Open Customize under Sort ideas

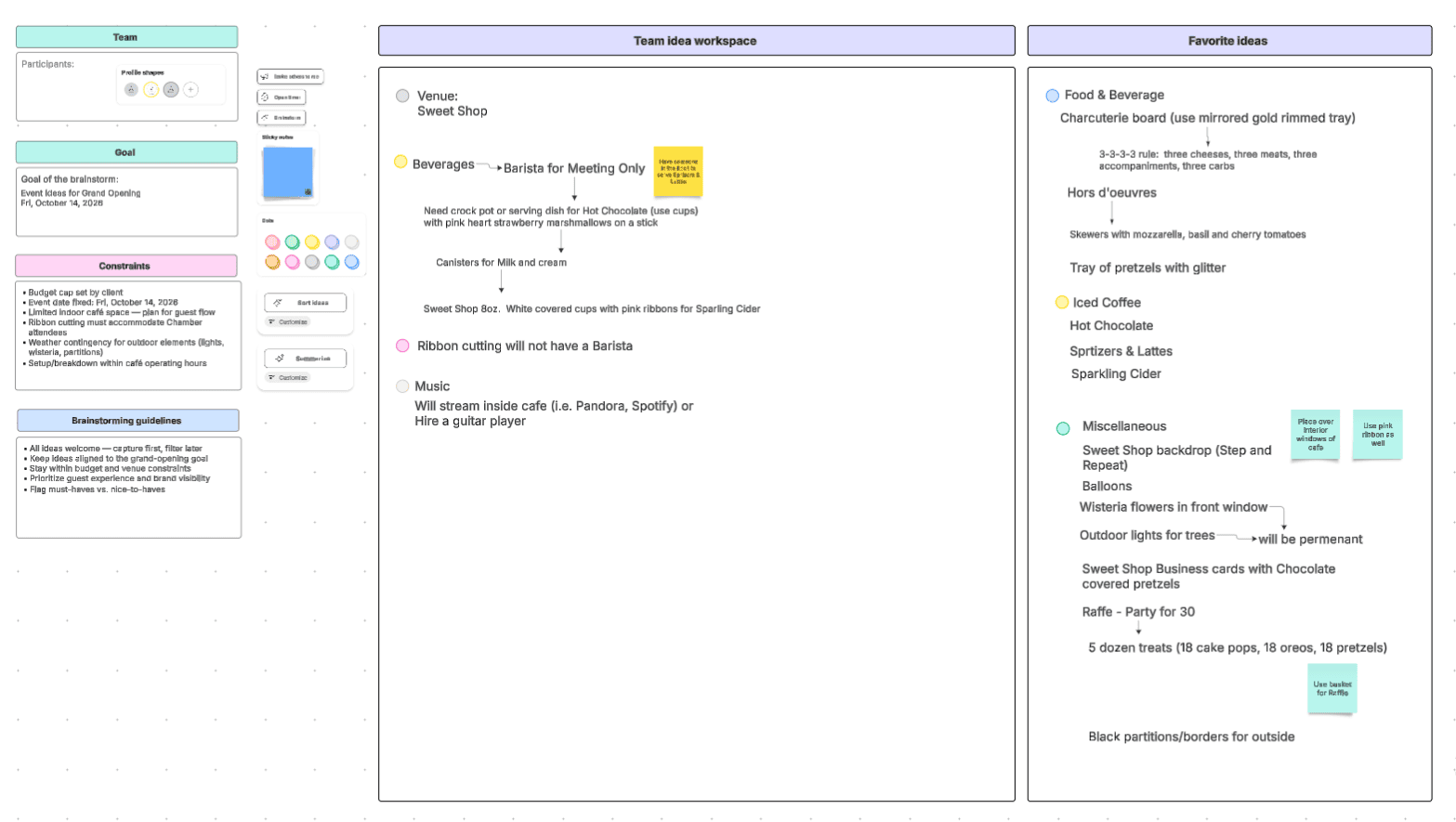pyautogui.click(x=288, y=322)
